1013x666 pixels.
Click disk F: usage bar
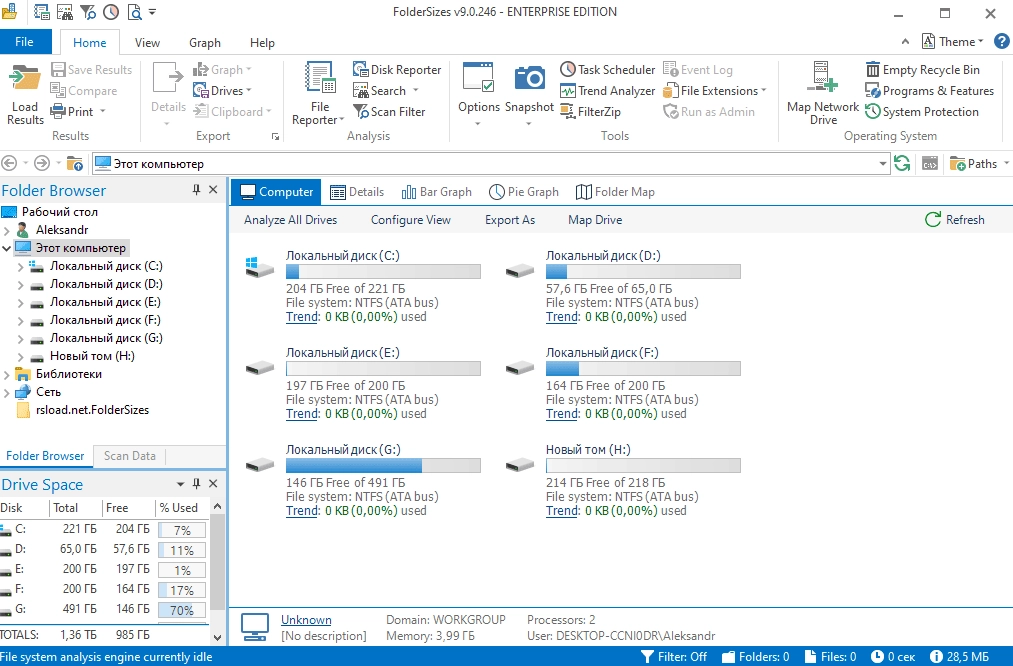[643, 368]
